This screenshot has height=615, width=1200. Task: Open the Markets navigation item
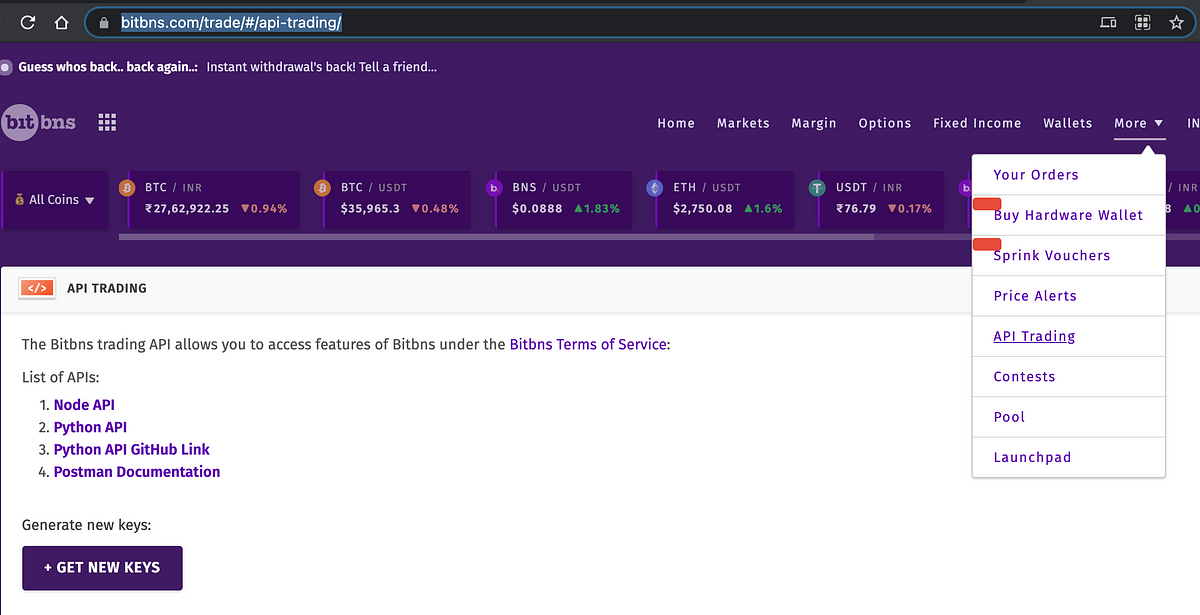pos(743,123)
